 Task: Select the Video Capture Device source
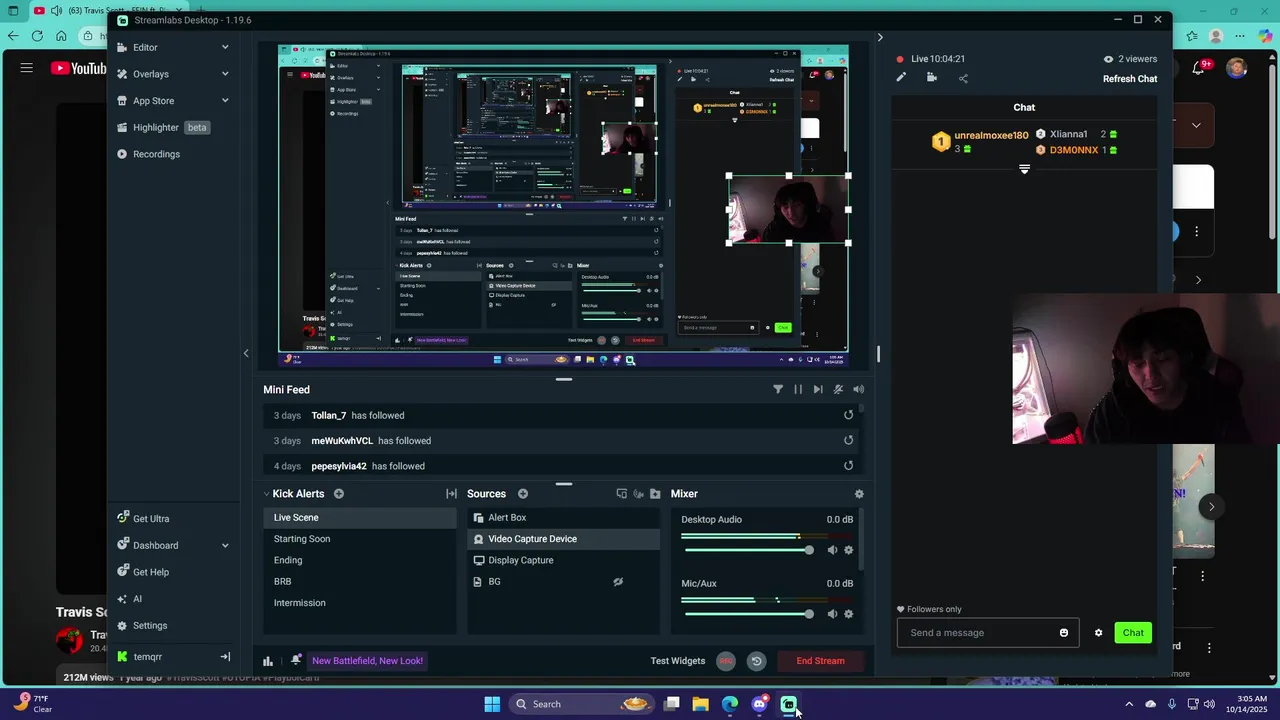tap(563, 539)
